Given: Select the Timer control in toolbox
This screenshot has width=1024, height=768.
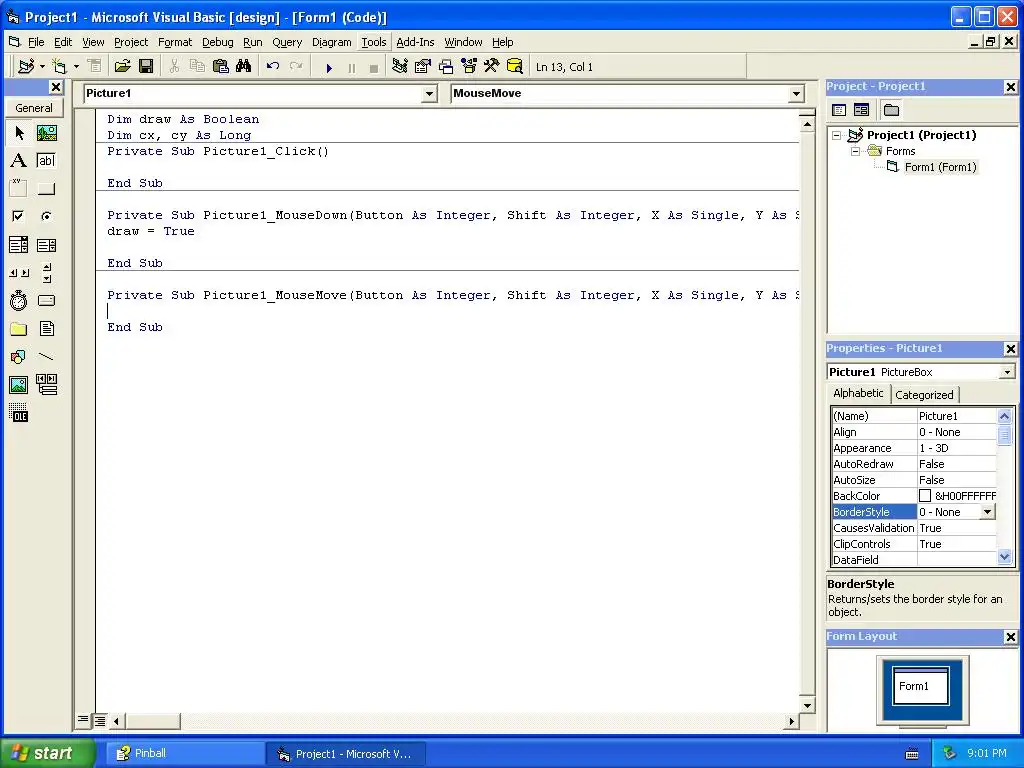Looking at the screenshot, I should pos(19,300).
